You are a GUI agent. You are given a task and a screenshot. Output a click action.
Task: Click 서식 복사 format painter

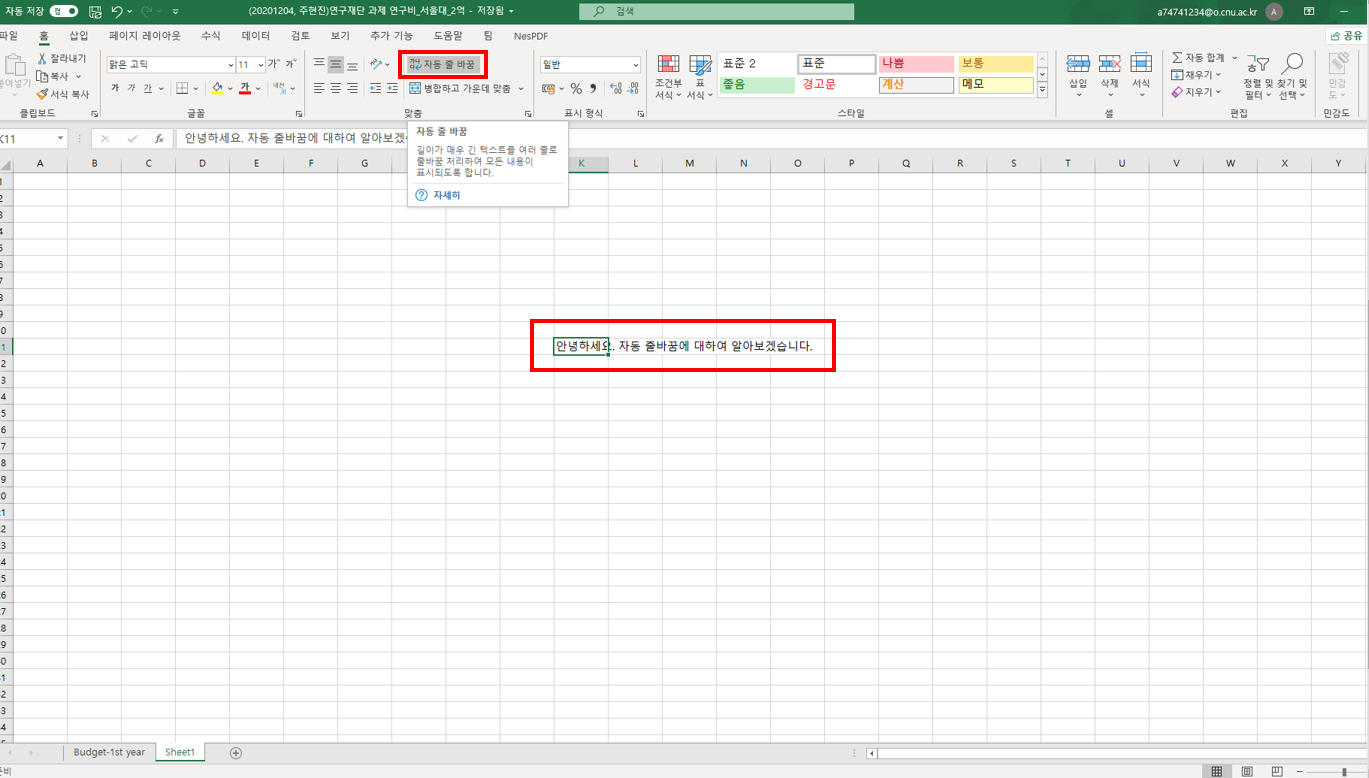[x=62, y=94]
